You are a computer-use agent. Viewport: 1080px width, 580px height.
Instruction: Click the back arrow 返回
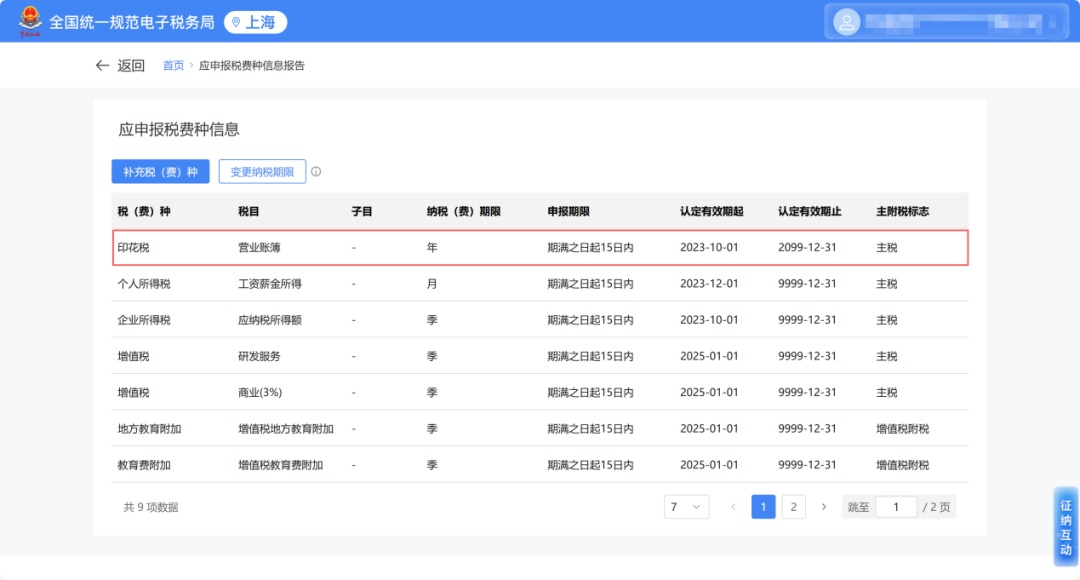pos(119,65)
